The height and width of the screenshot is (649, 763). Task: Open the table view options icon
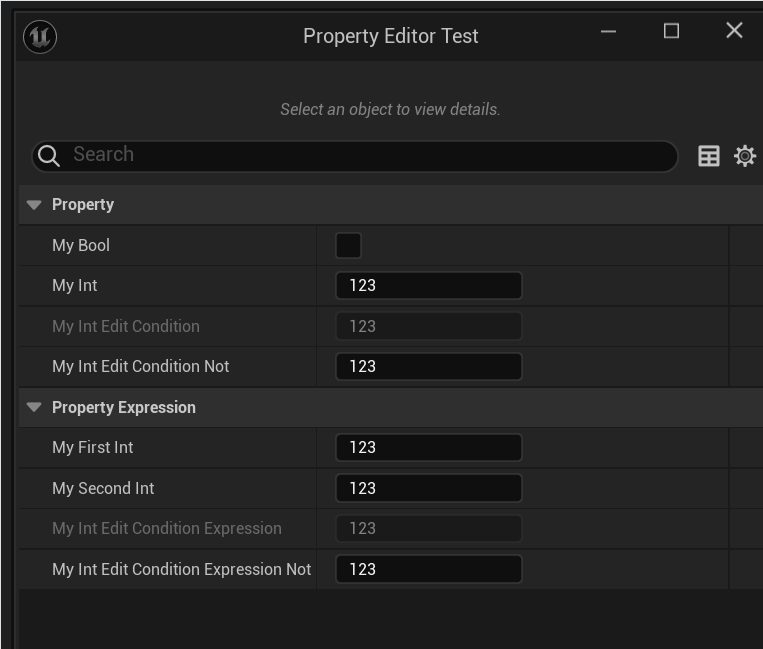tap(709, 156)
